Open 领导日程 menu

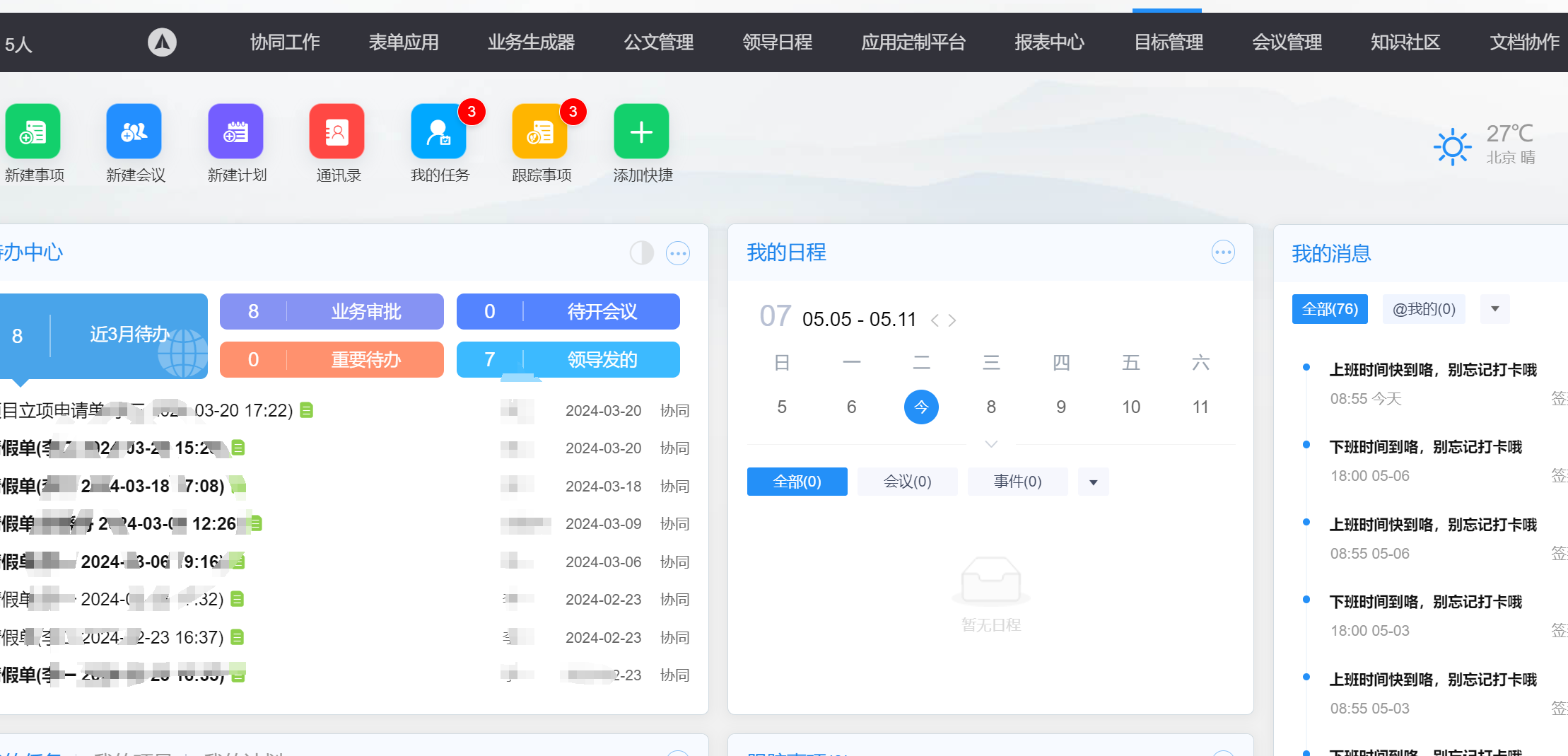click(x=777, y=42)
